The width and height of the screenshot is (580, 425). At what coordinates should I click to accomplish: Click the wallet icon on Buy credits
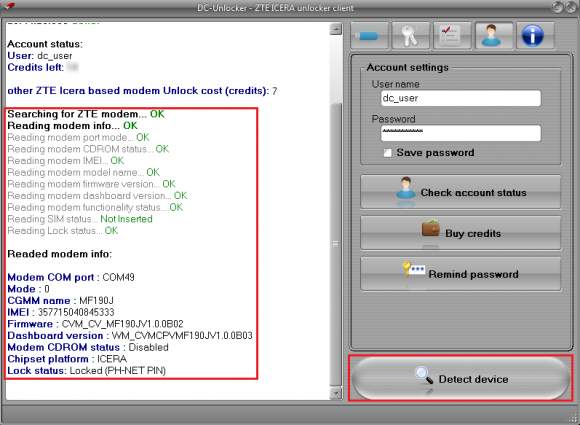(x=431, y=229)
